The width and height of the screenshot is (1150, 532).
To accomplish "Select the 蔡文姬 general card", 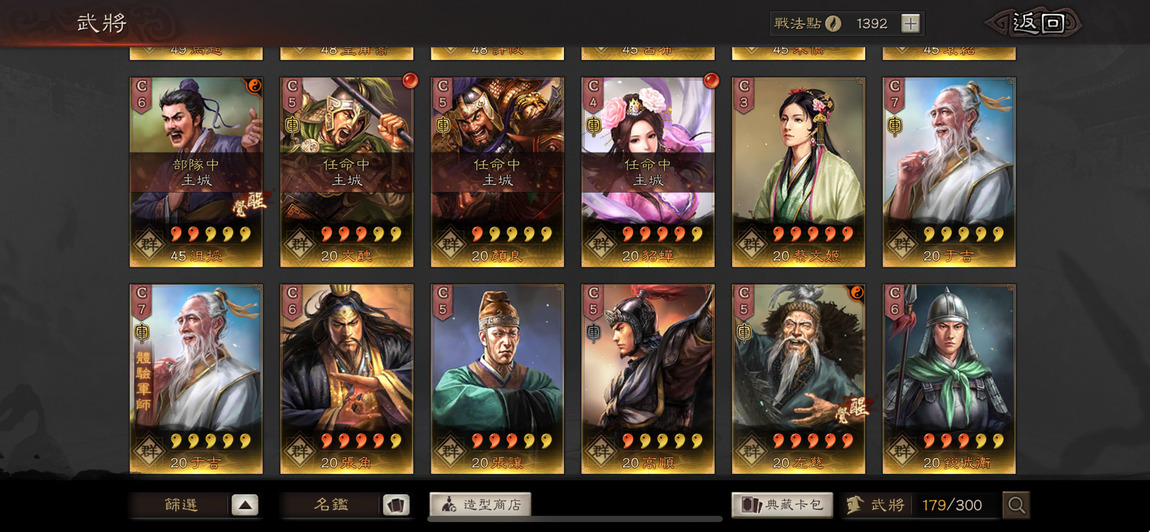I will pos(798,172).
